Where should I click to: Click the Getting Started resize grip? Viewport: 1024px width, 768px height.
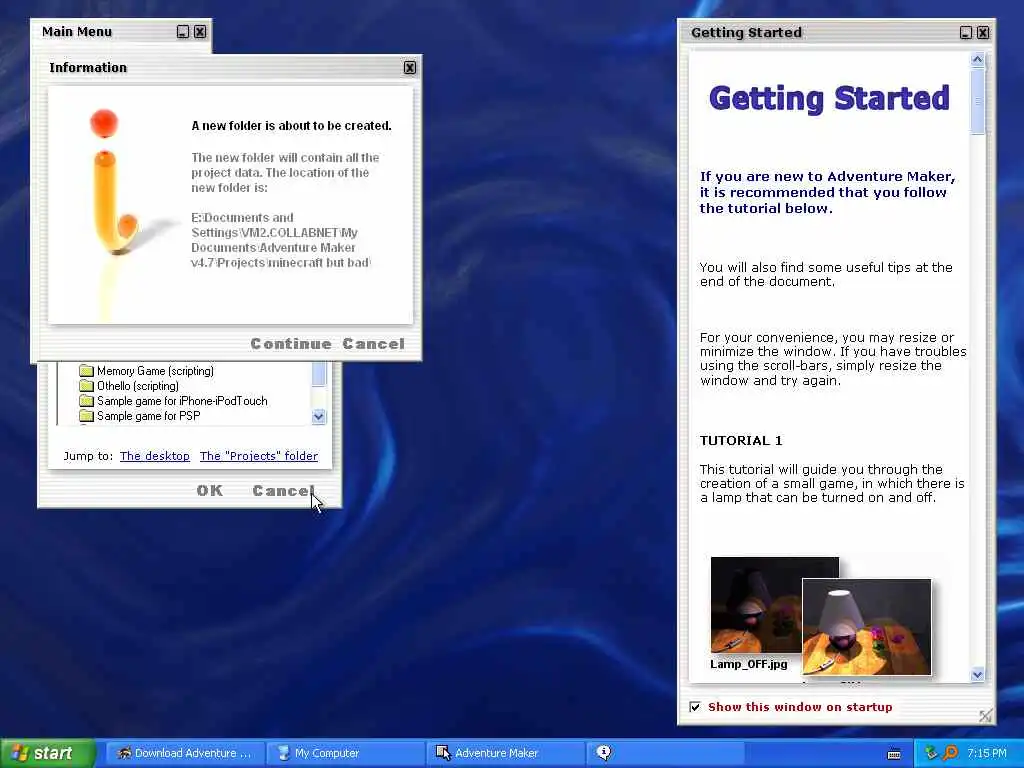click(985, 716)
